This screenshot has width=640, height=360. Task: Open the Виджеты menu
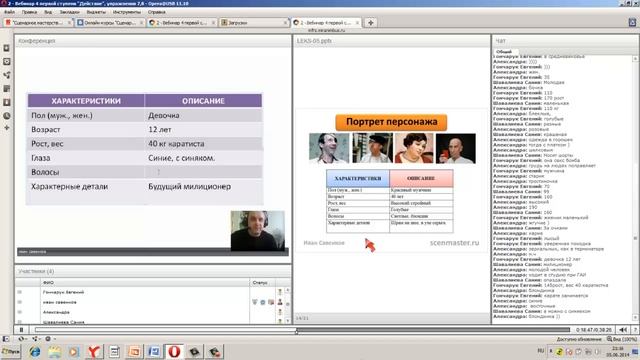pos(96,12)
